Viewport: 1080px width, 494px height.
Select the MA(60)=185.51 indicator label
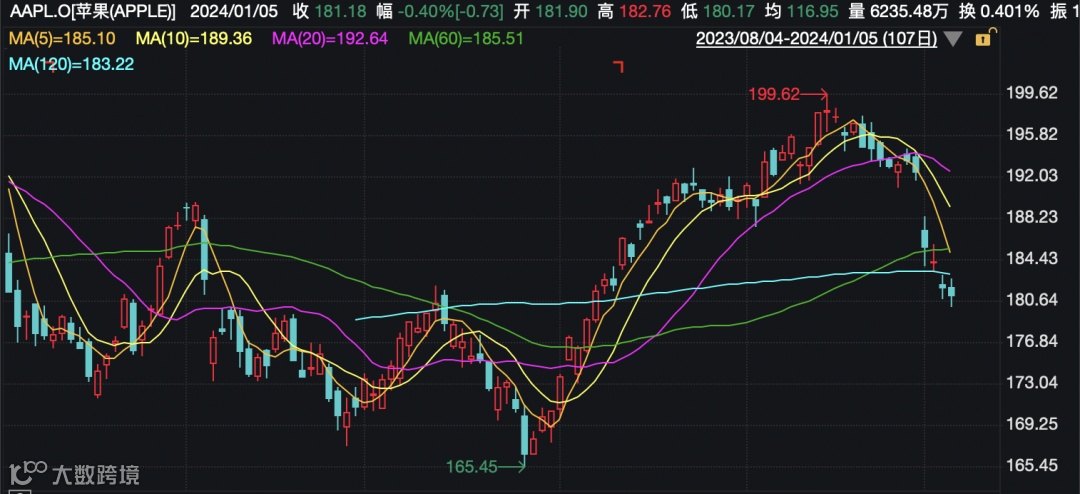[466, 39]
